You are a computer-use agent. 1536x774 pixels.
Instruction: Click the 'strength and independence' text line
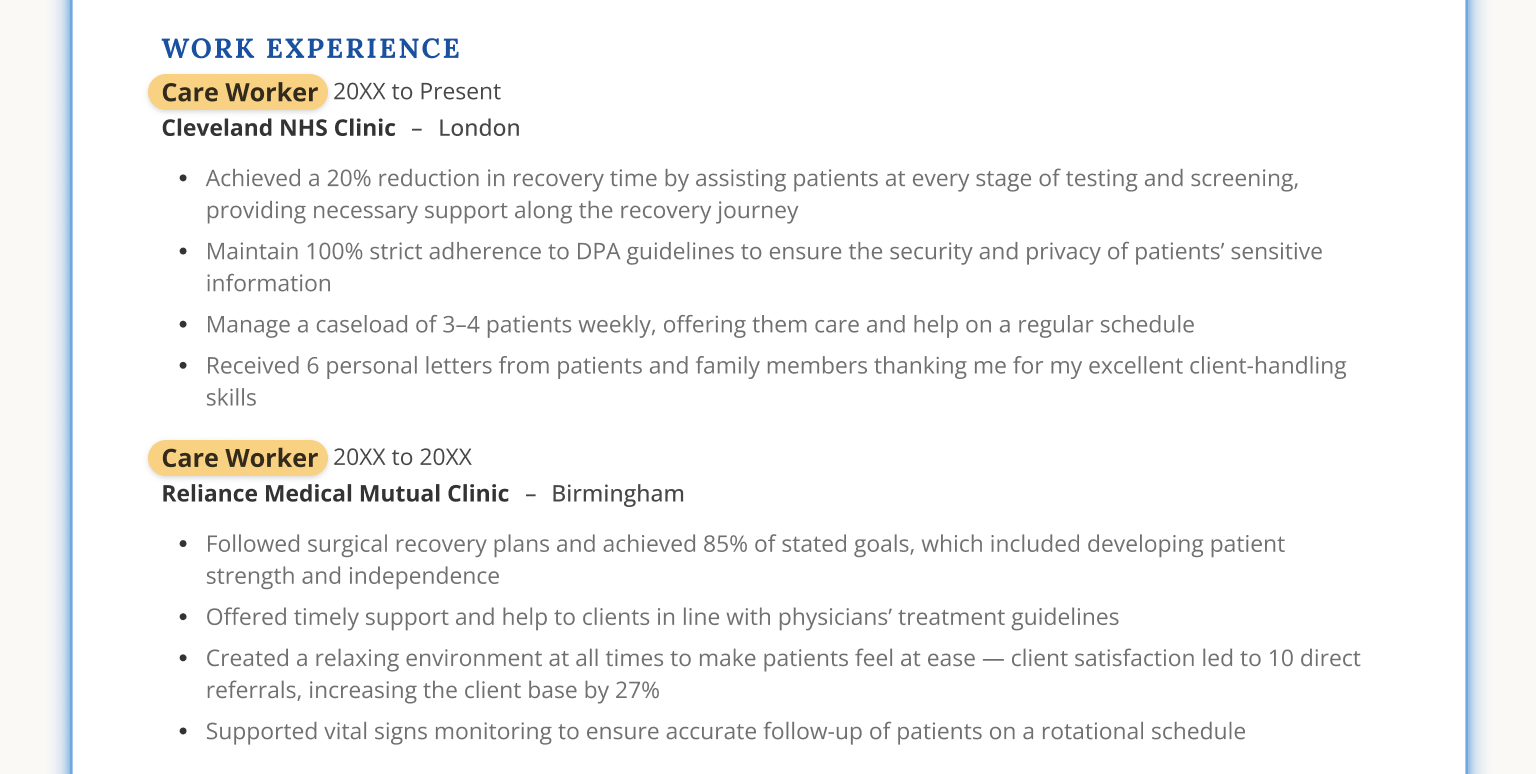(x=352, y=576)
